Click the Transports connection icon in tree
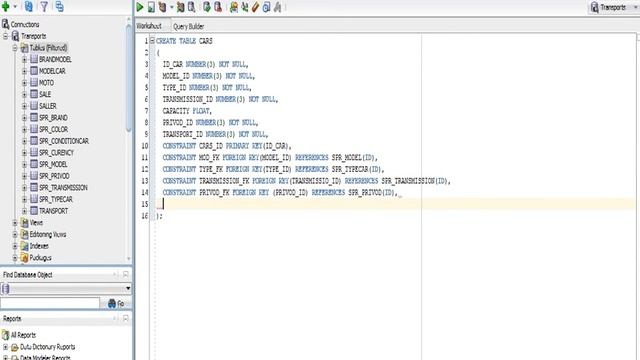This screenshot has width=640, height=360. coord(15,36)
